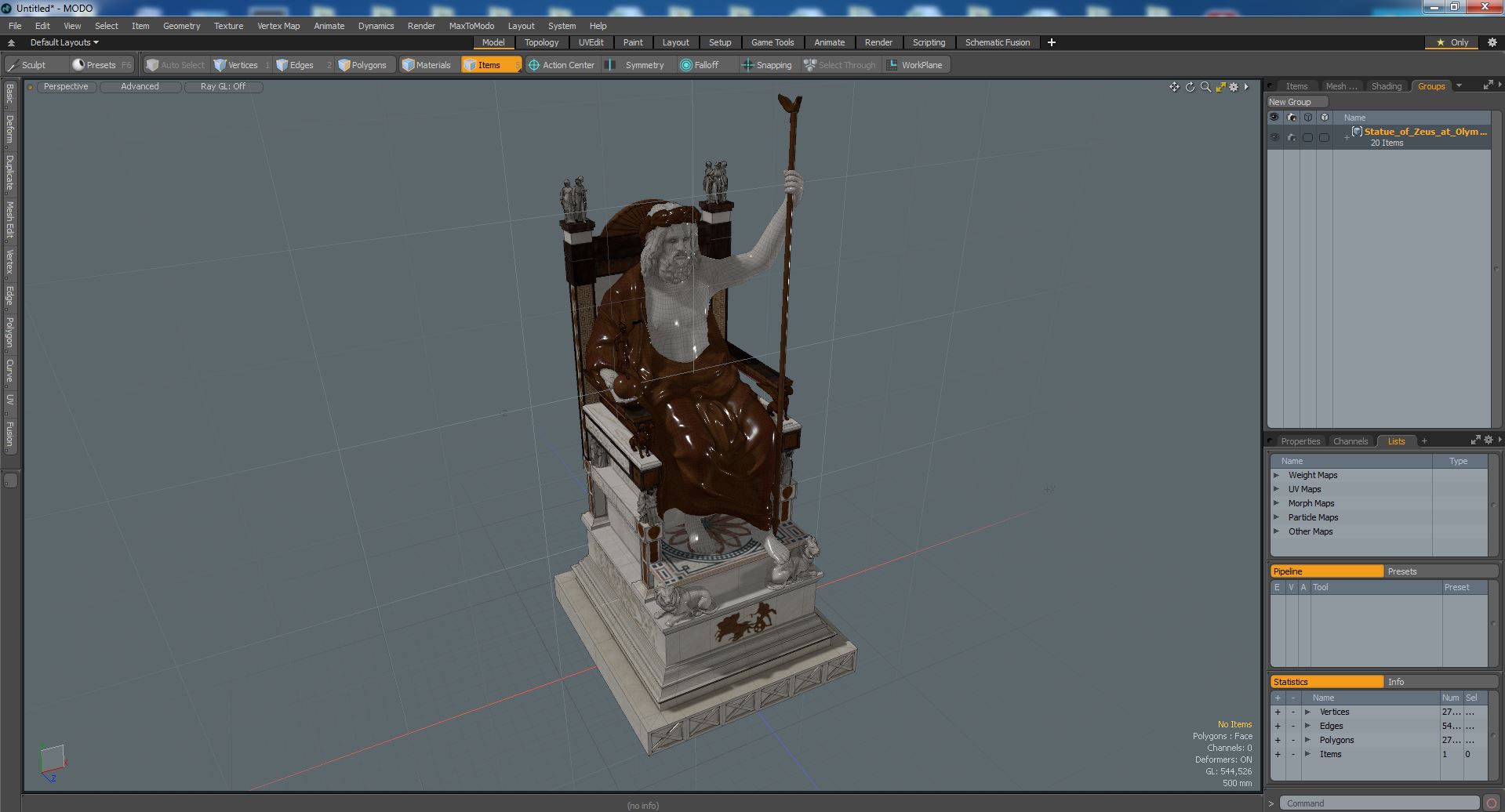Click the eye column header in Groups
Screen dimensions: 1505x812
pos(1274,118)
